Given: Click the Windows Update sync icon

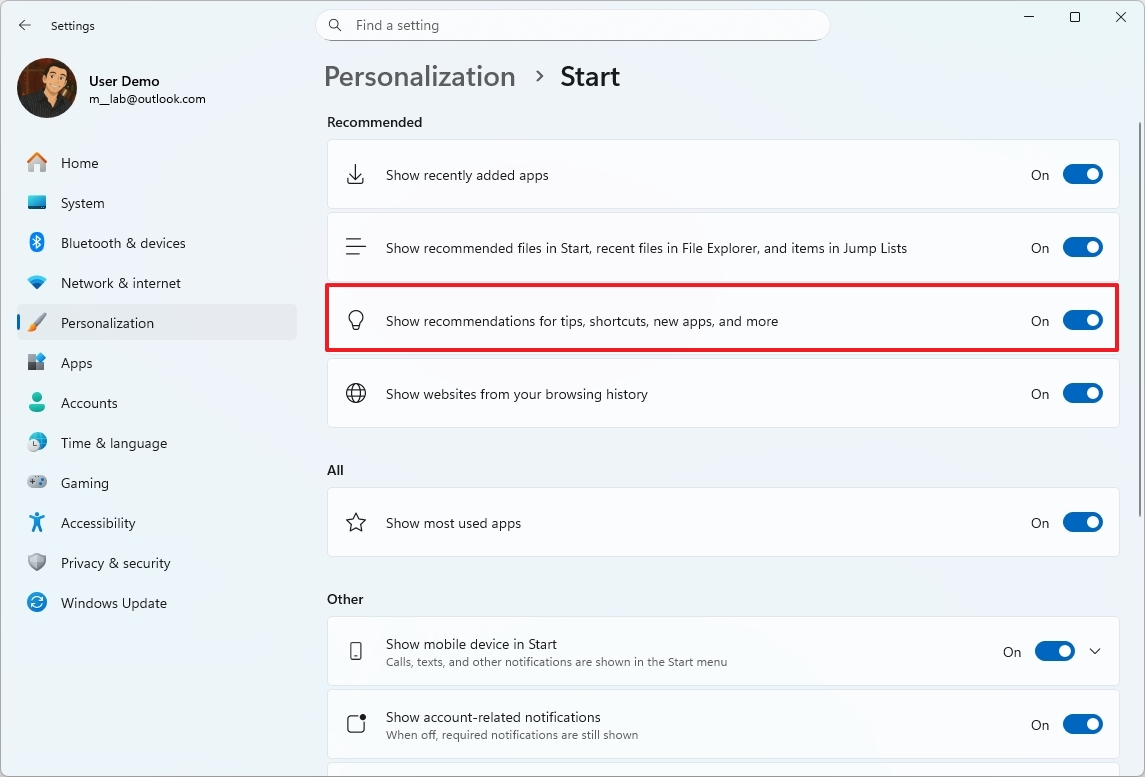Looking at the screenshot, I should click(37, 603).
